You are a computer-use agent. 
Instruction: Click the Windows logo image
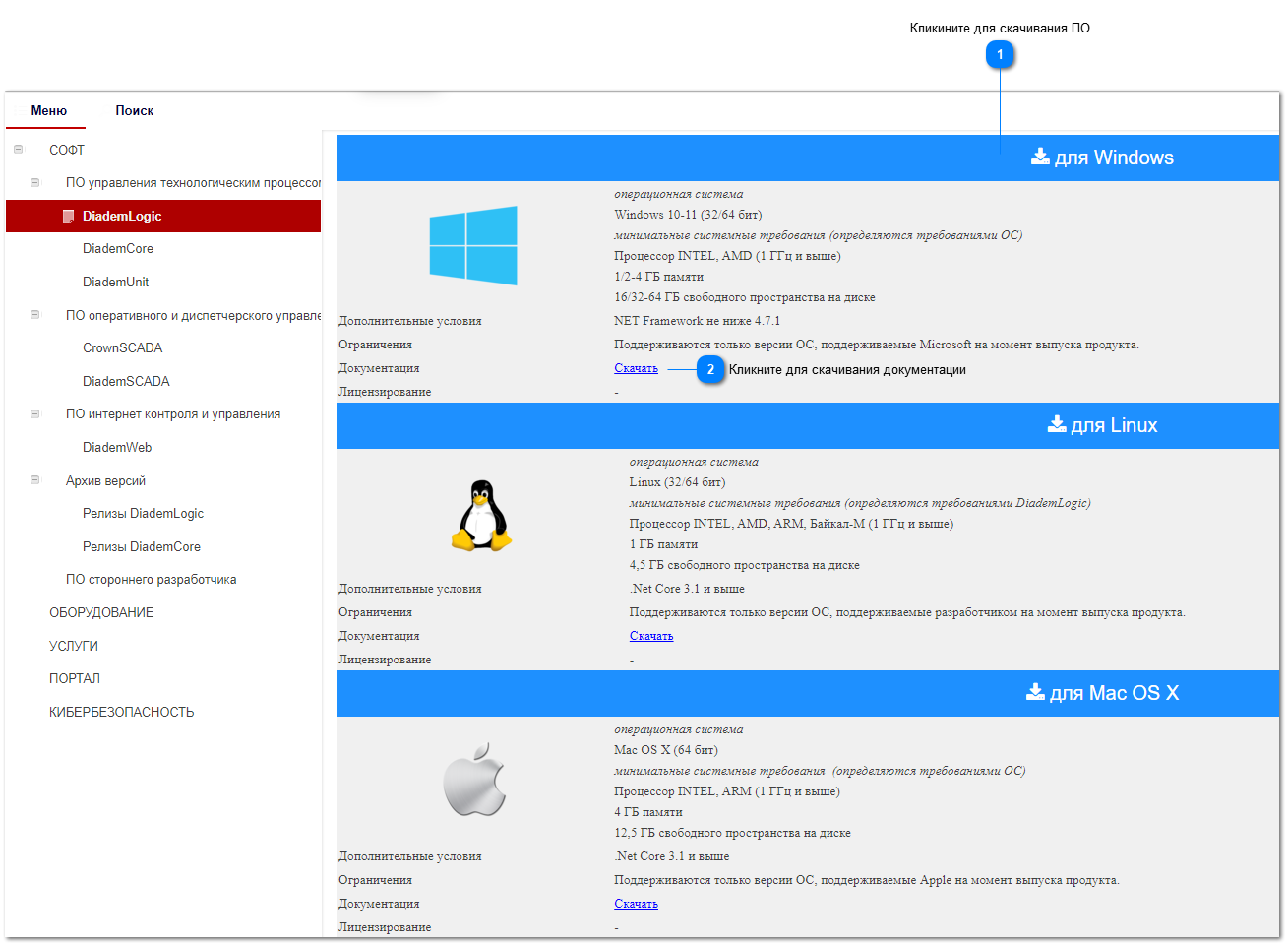pos(473,245)
